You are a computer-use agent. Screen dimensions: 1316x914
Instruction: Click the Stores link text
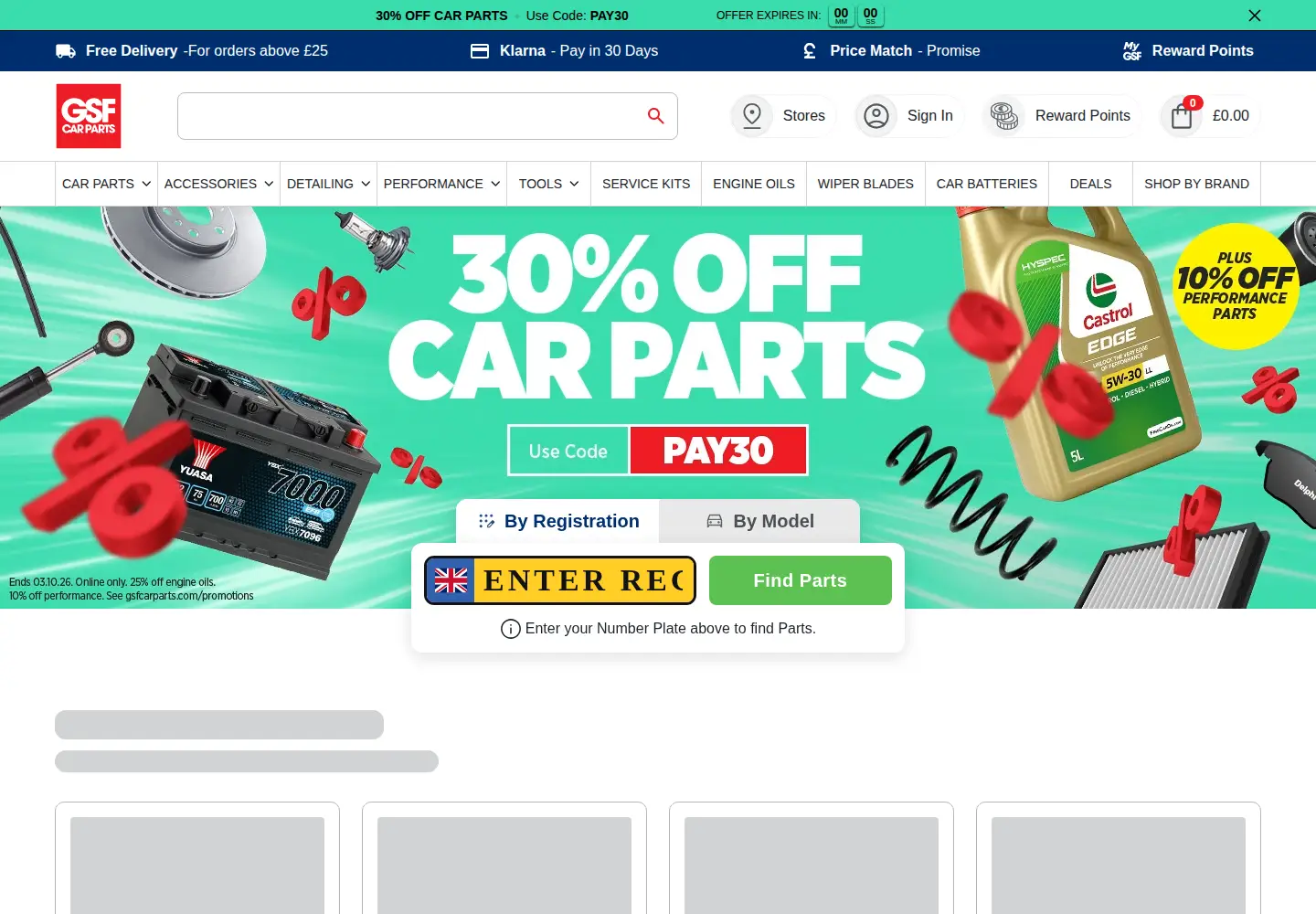(x=804, y=116)
